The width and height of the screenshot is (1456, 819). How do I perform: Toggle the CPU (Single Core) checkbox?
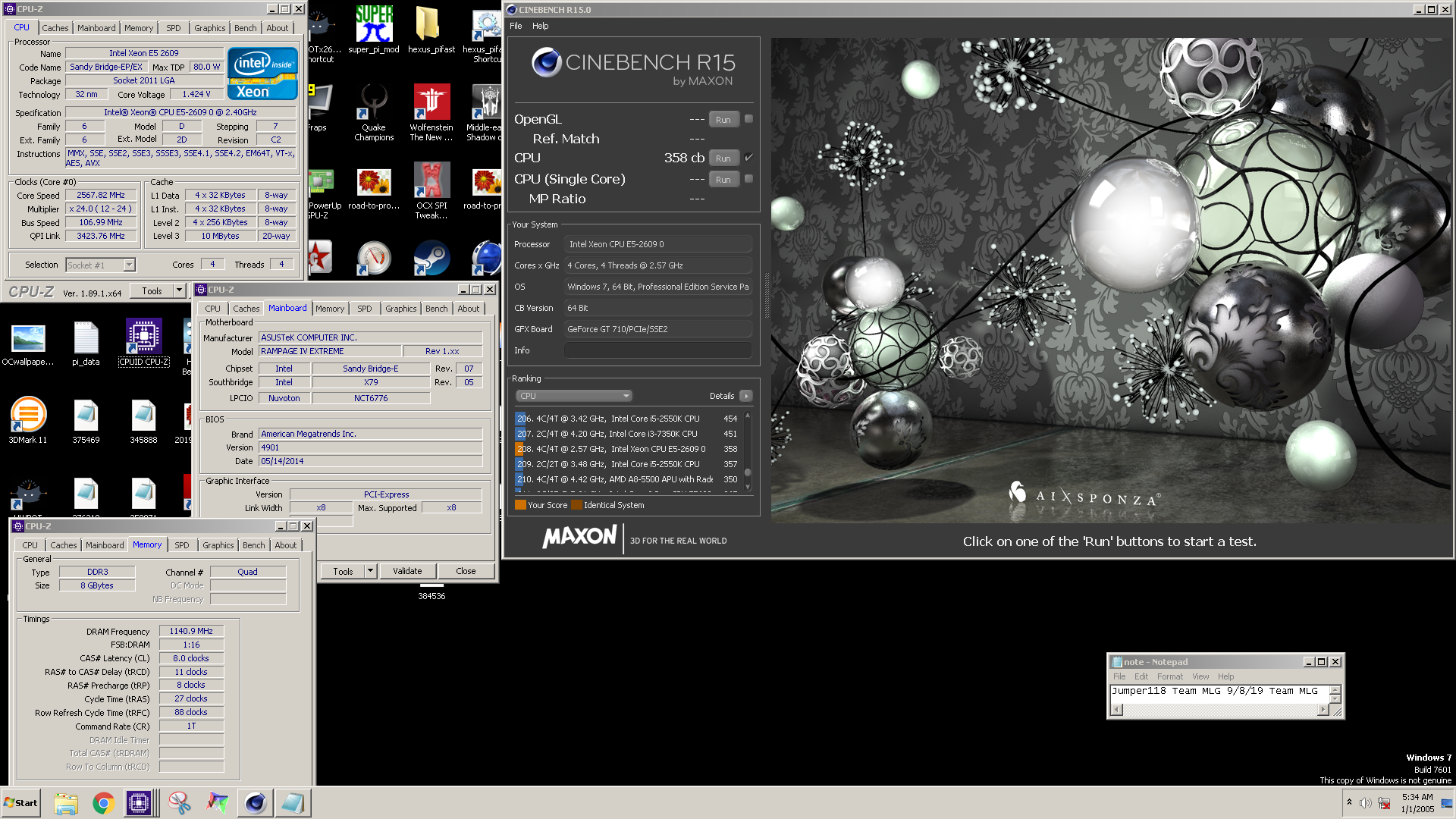point(748,178)
